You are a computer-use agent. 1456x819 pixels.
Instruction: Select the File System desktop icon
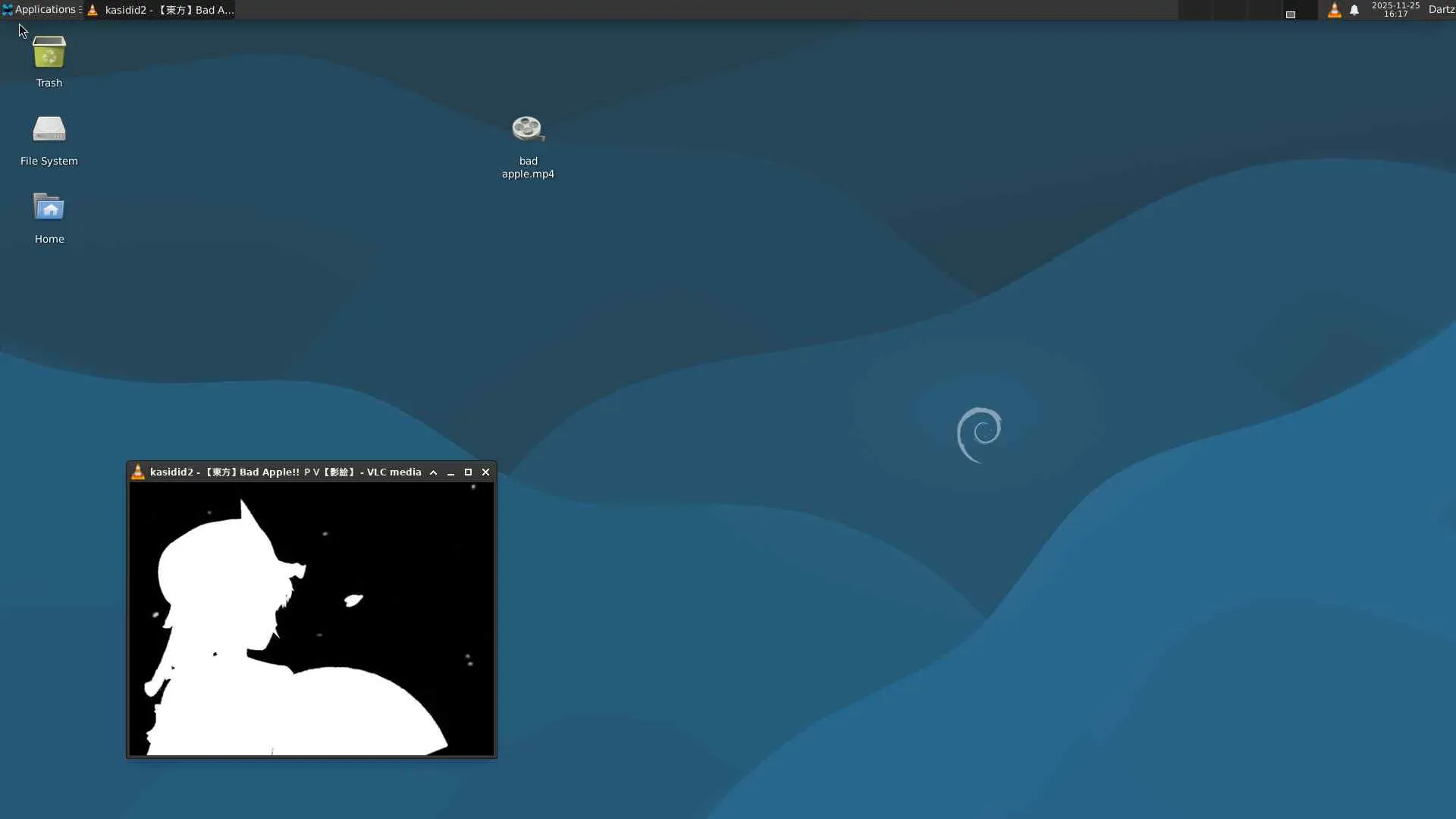tap(49, 130)
